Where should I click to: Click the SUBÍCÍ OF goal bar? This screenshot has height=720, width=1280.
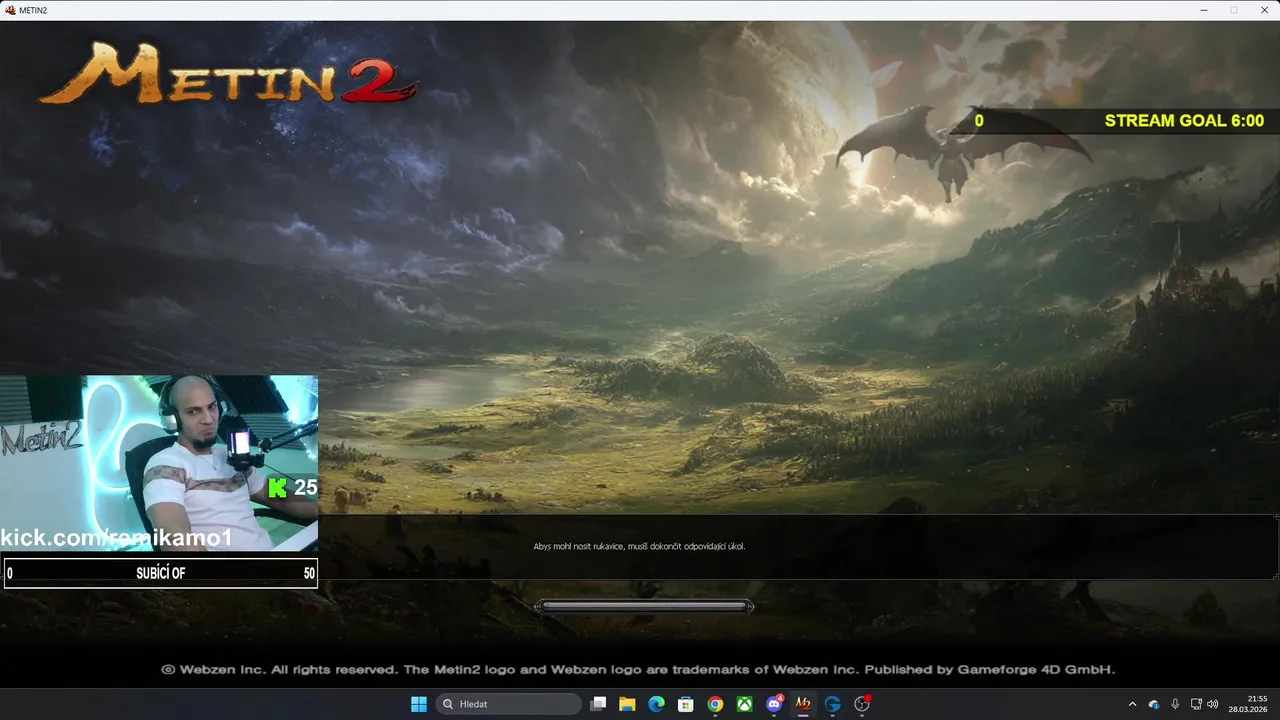tap(161, 573)
